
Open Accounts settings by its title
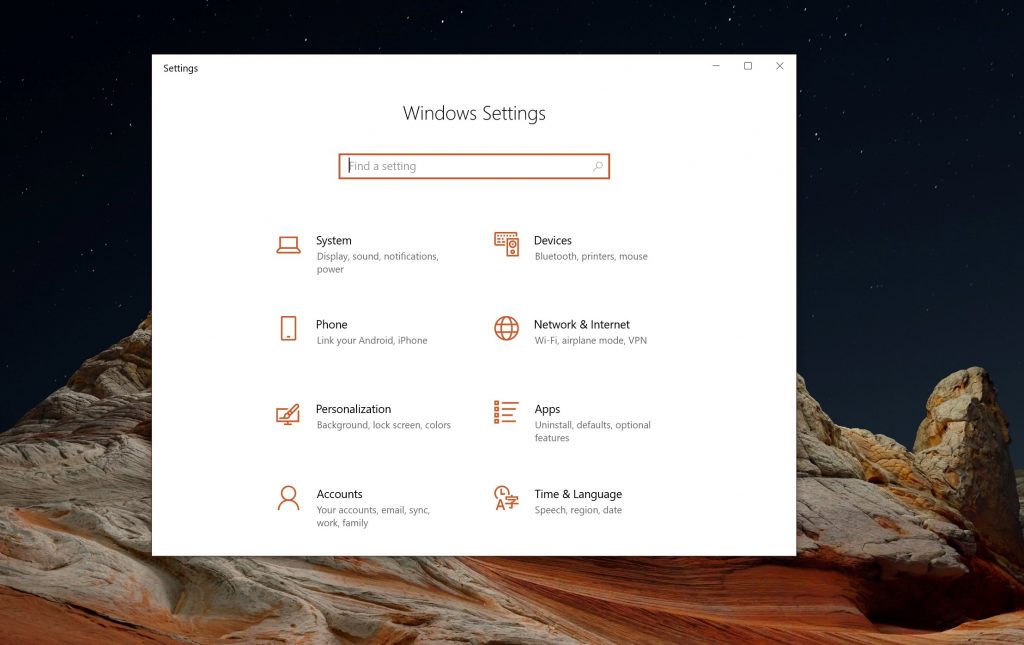[x=340, y=494]
